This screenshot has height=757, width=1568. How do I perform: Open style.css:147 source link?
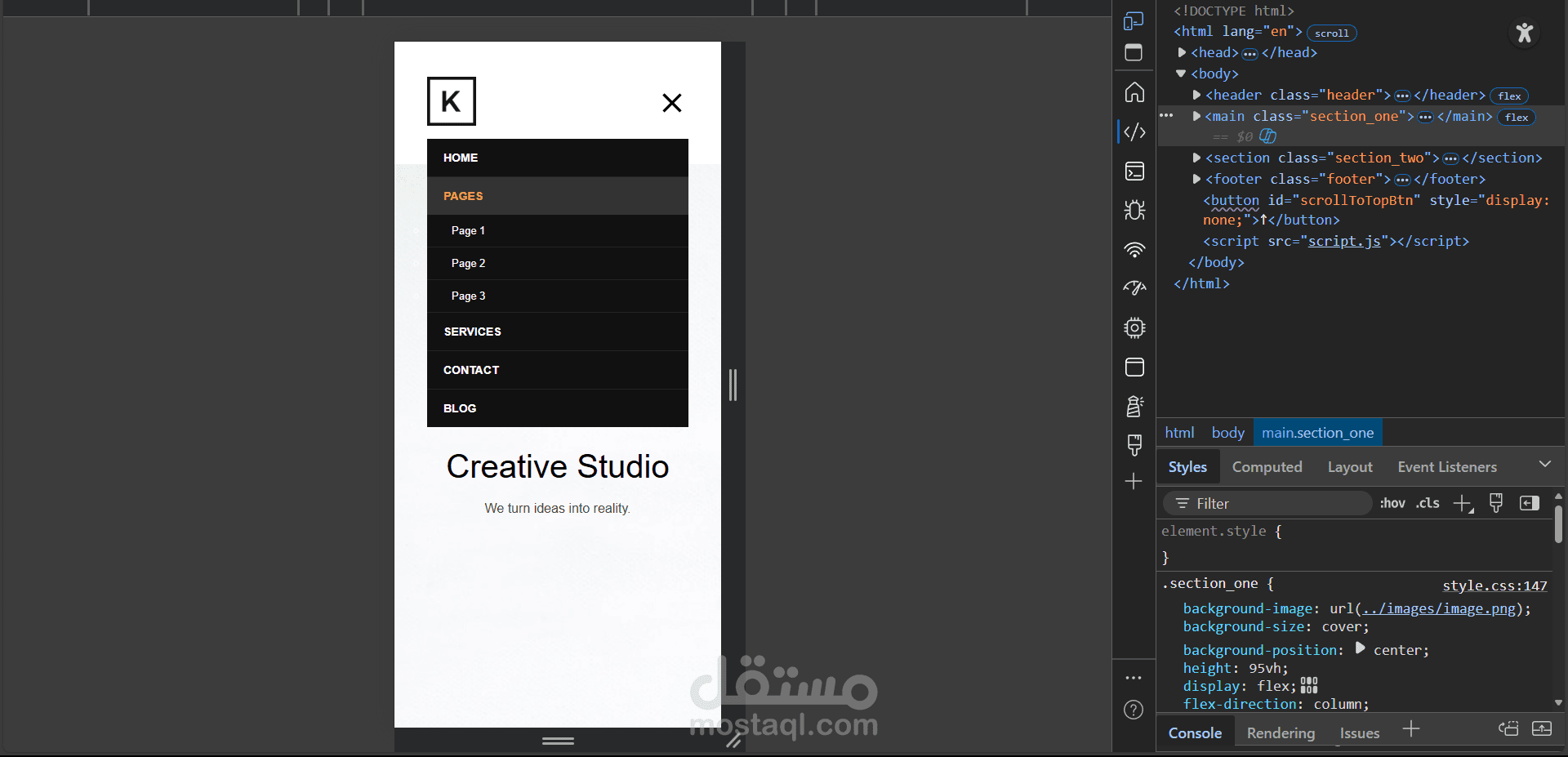1494,586
